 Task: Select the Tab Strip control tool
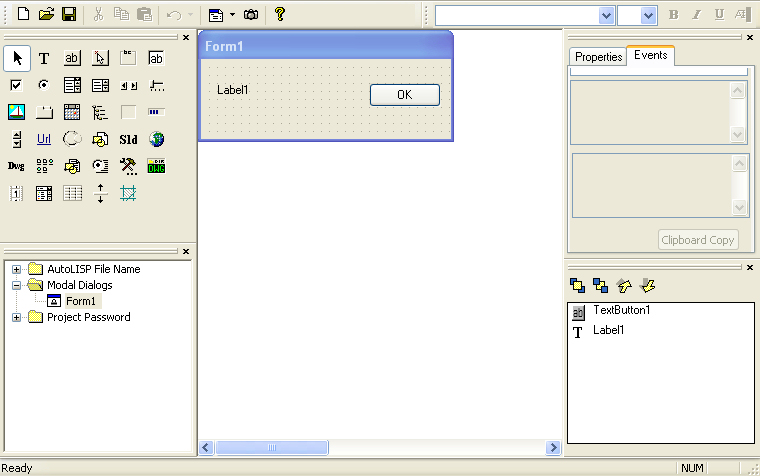44,112
